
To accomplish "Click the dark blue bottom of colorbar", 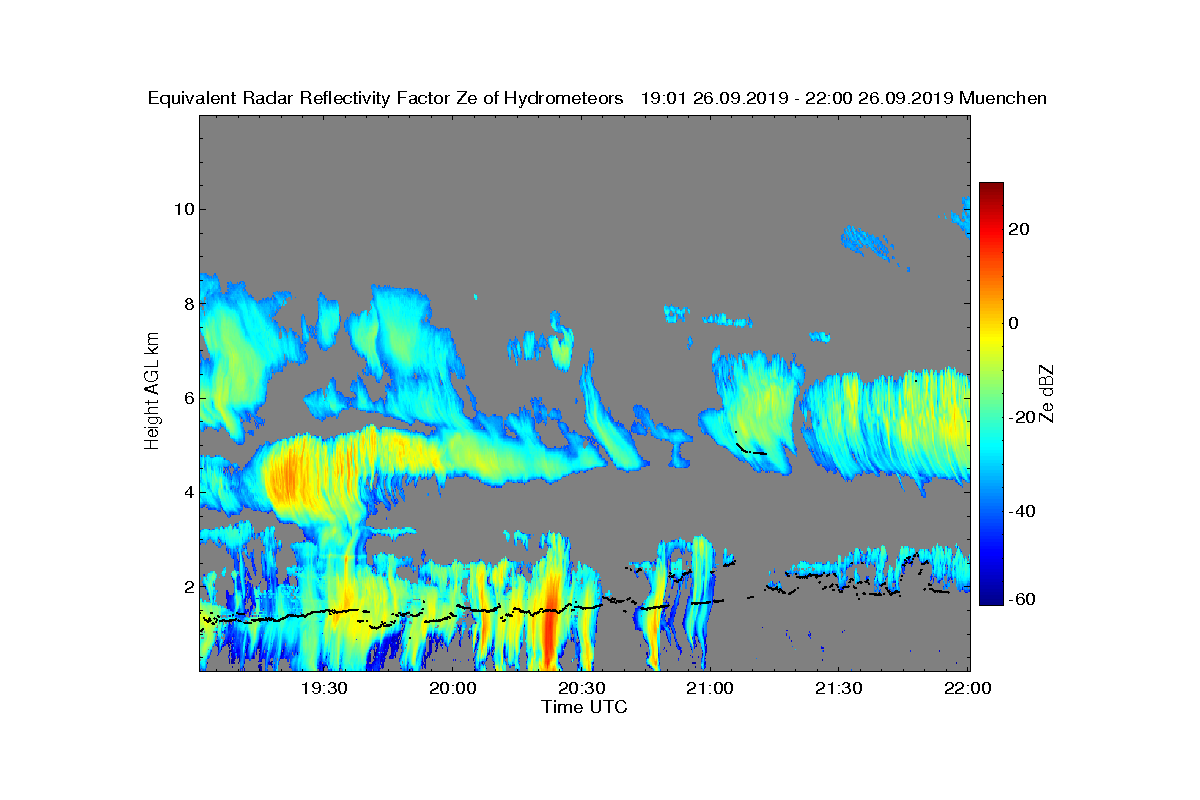I will coord(991,598).
